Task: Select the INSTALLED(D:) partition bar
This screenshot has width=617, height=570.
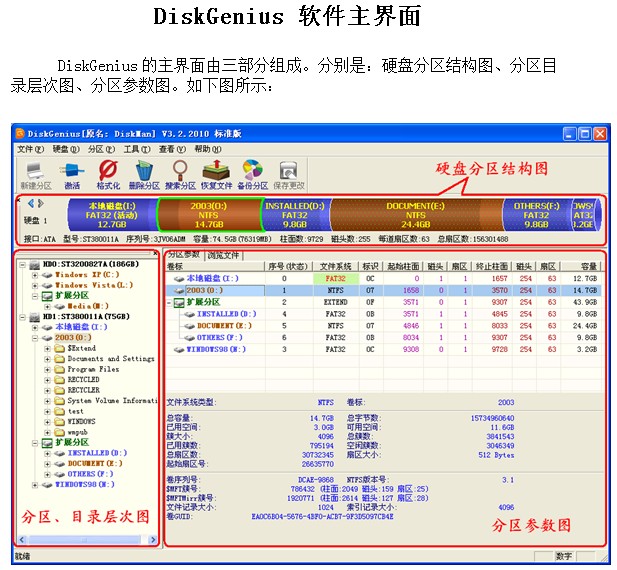Action: click(x=296, y=215)
